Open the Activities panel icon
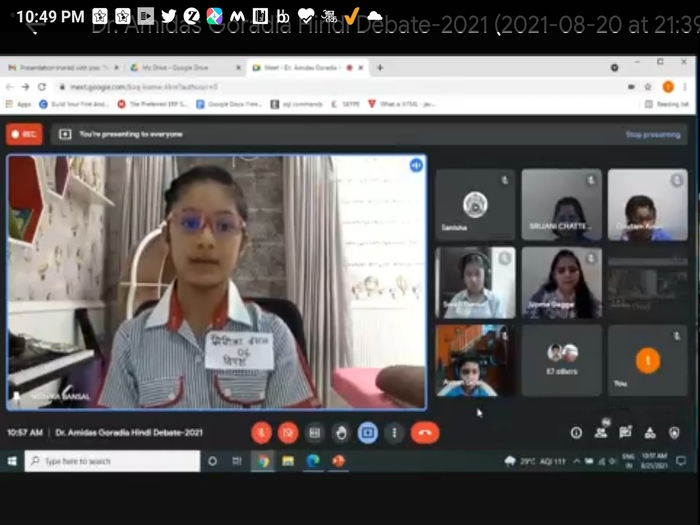The width and height of the screenshot is (700, 525). (x=650, y=433)
